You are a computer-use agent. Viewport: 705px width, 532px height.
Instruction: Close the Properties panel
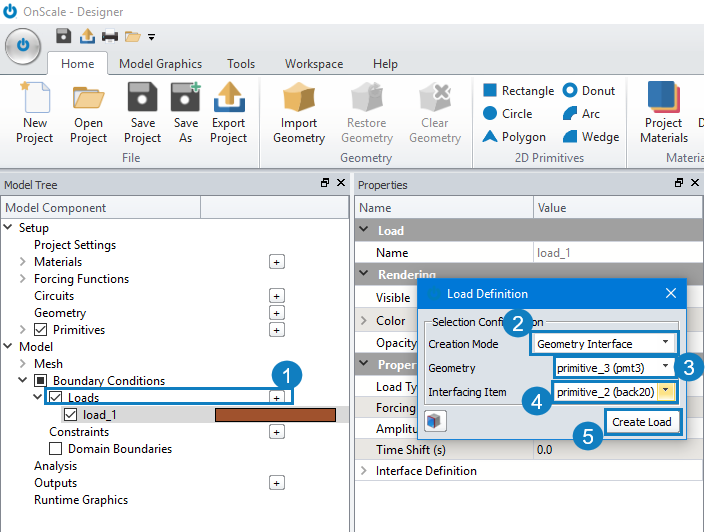click(x=695, y=183)
